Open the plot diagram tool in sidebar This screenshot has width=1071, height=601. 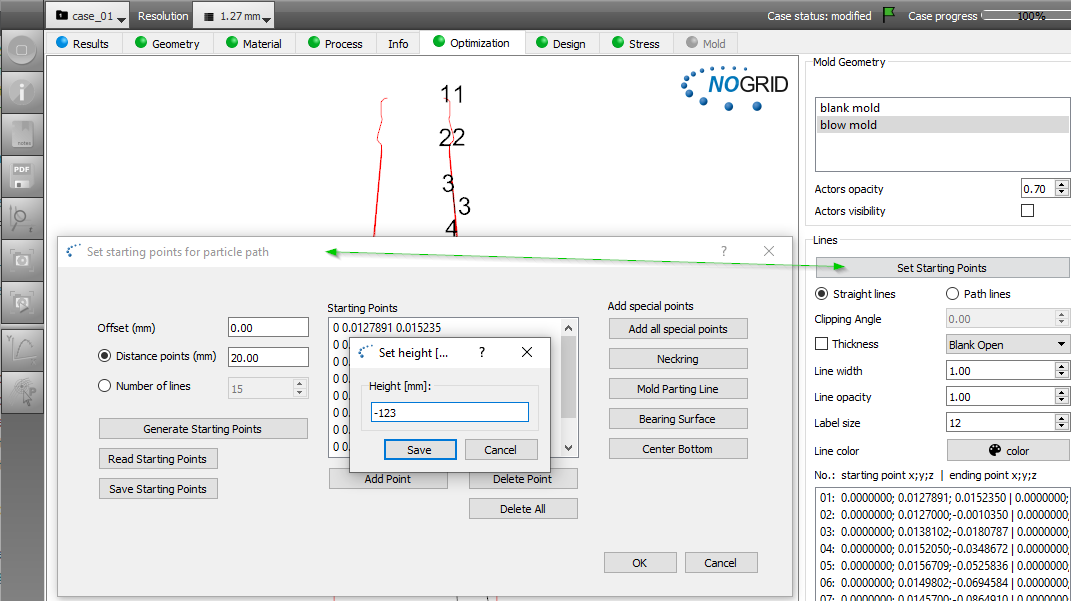coord(22,348)
